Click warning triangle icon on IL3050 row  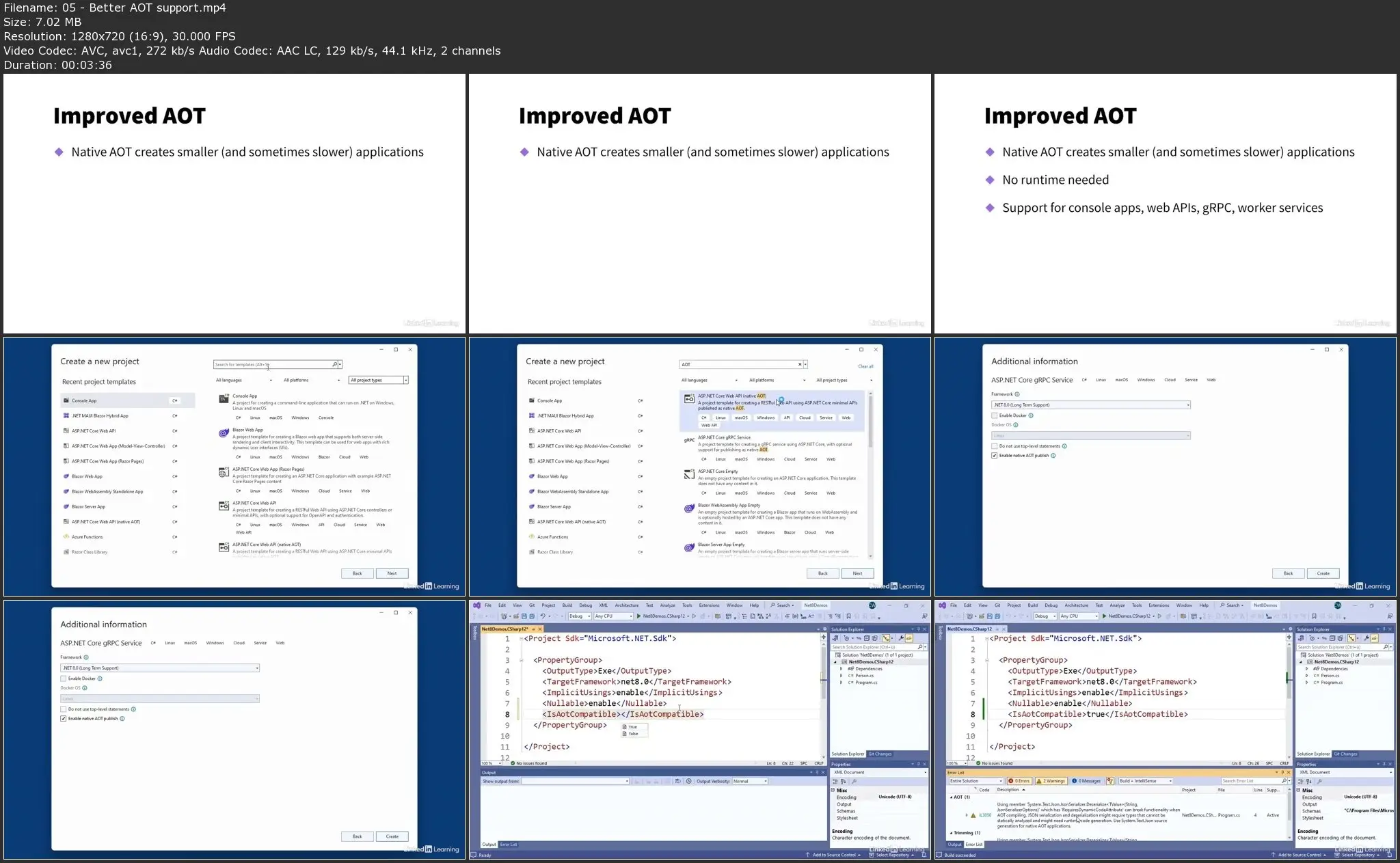(973, 815)
